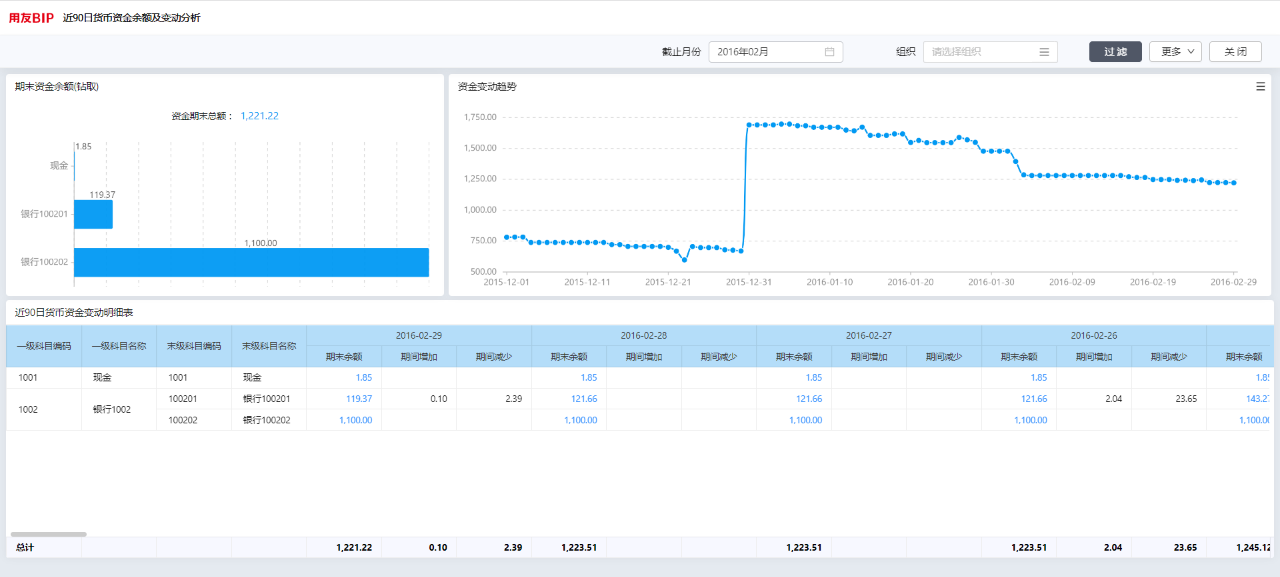Click the last data point on trend line

pos(1235,183)
